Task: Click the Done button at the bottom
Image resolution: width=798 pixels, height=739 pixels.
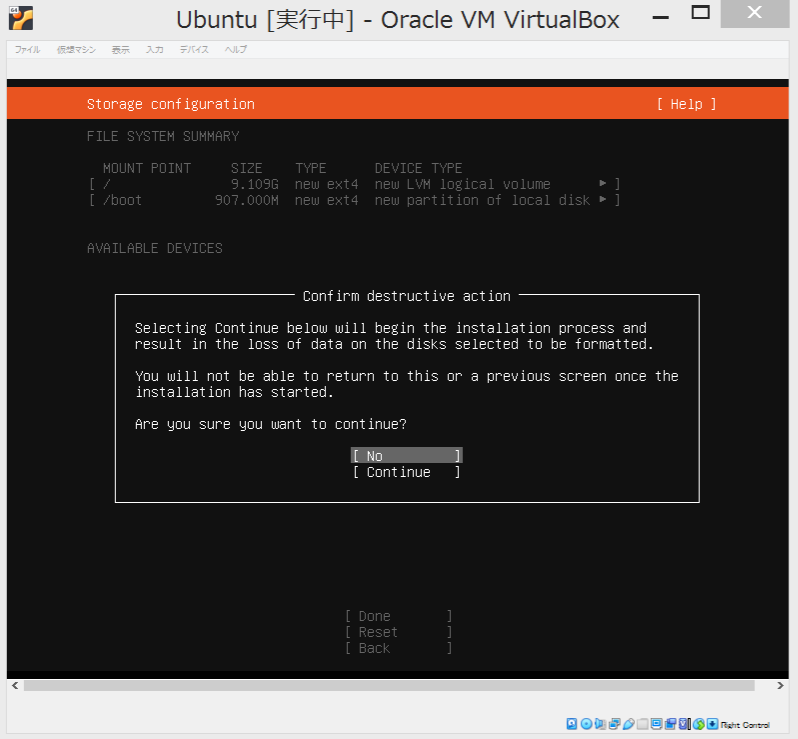Action: (398, 616)
